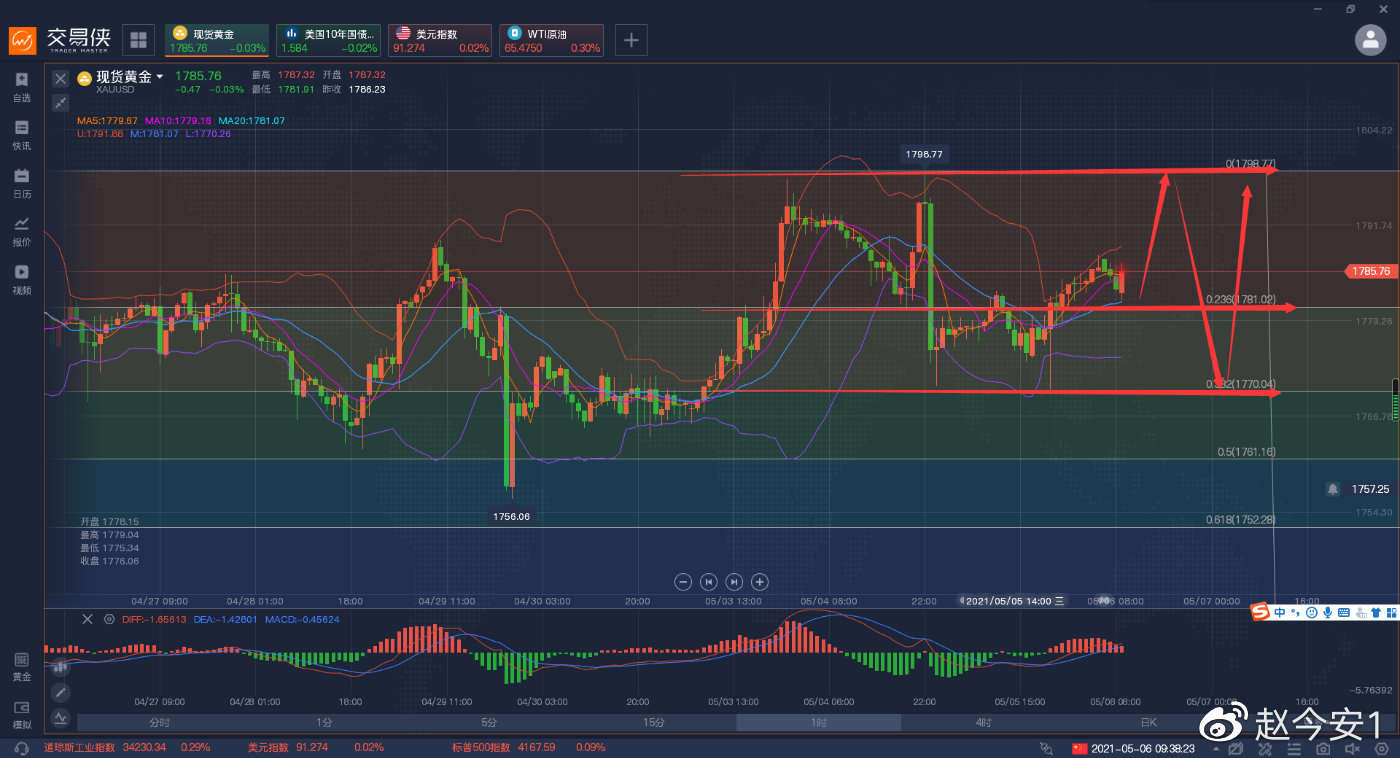The image size is (1400, 758).
Task: Click the network connection icon in status bar
Action: pyautogui.click(x=1046, y=748)
